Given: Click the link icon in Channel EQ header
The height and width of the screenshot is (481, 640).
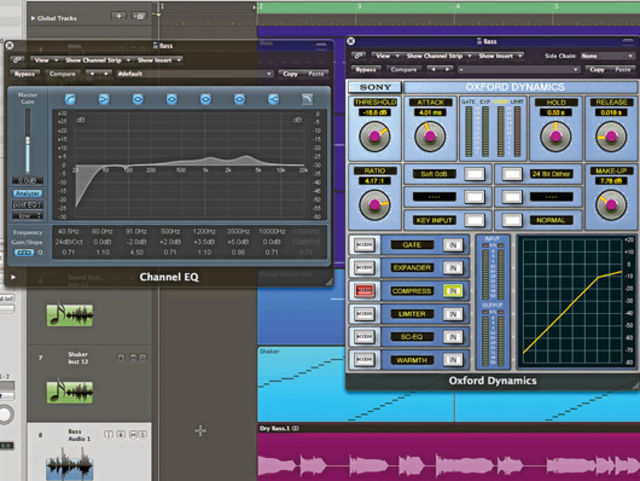Looking at the screenshot, I should click(x=18, y=60).
